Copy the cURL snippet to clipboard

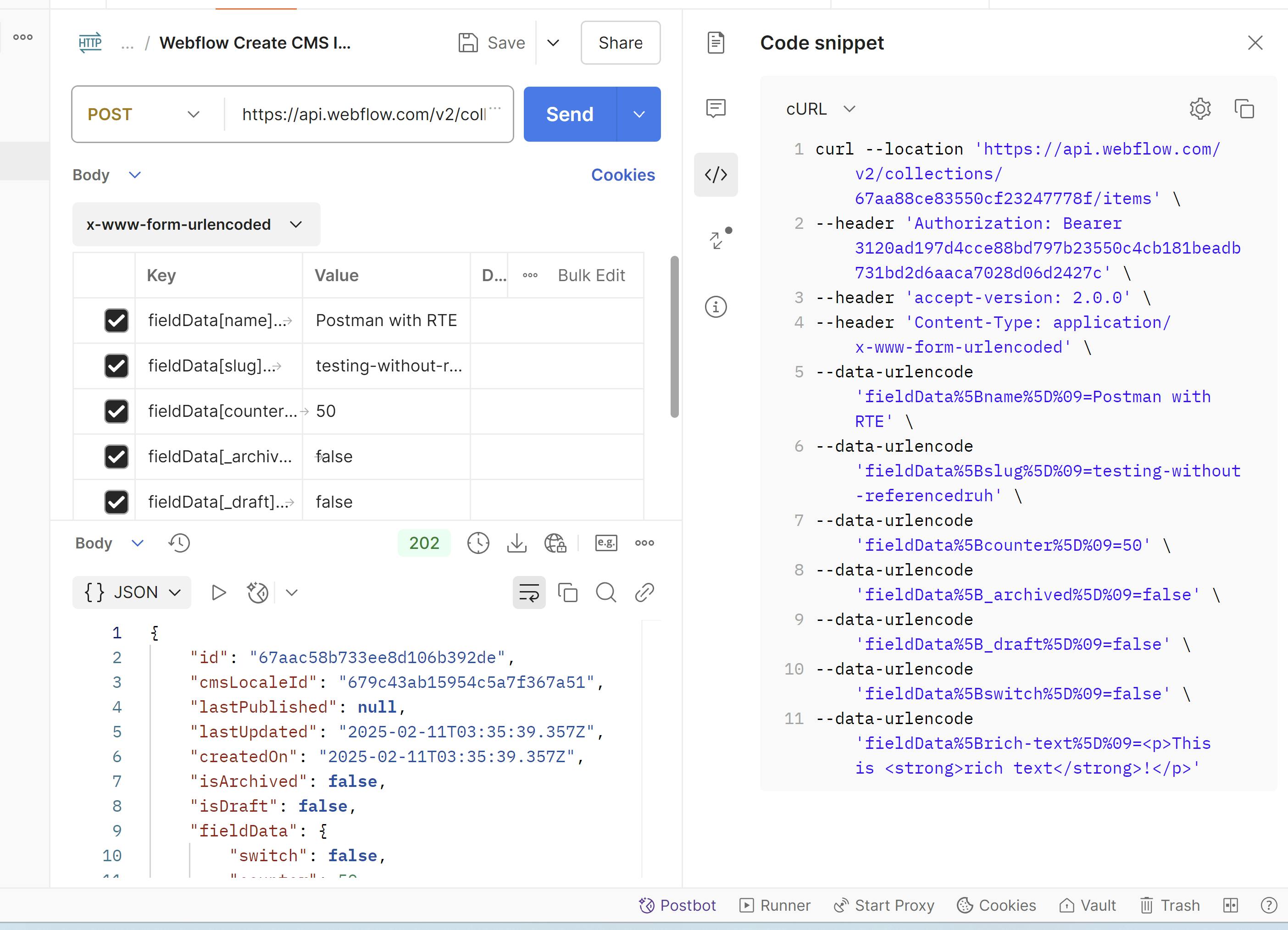pyautogui.click(x=1244, y=108)
